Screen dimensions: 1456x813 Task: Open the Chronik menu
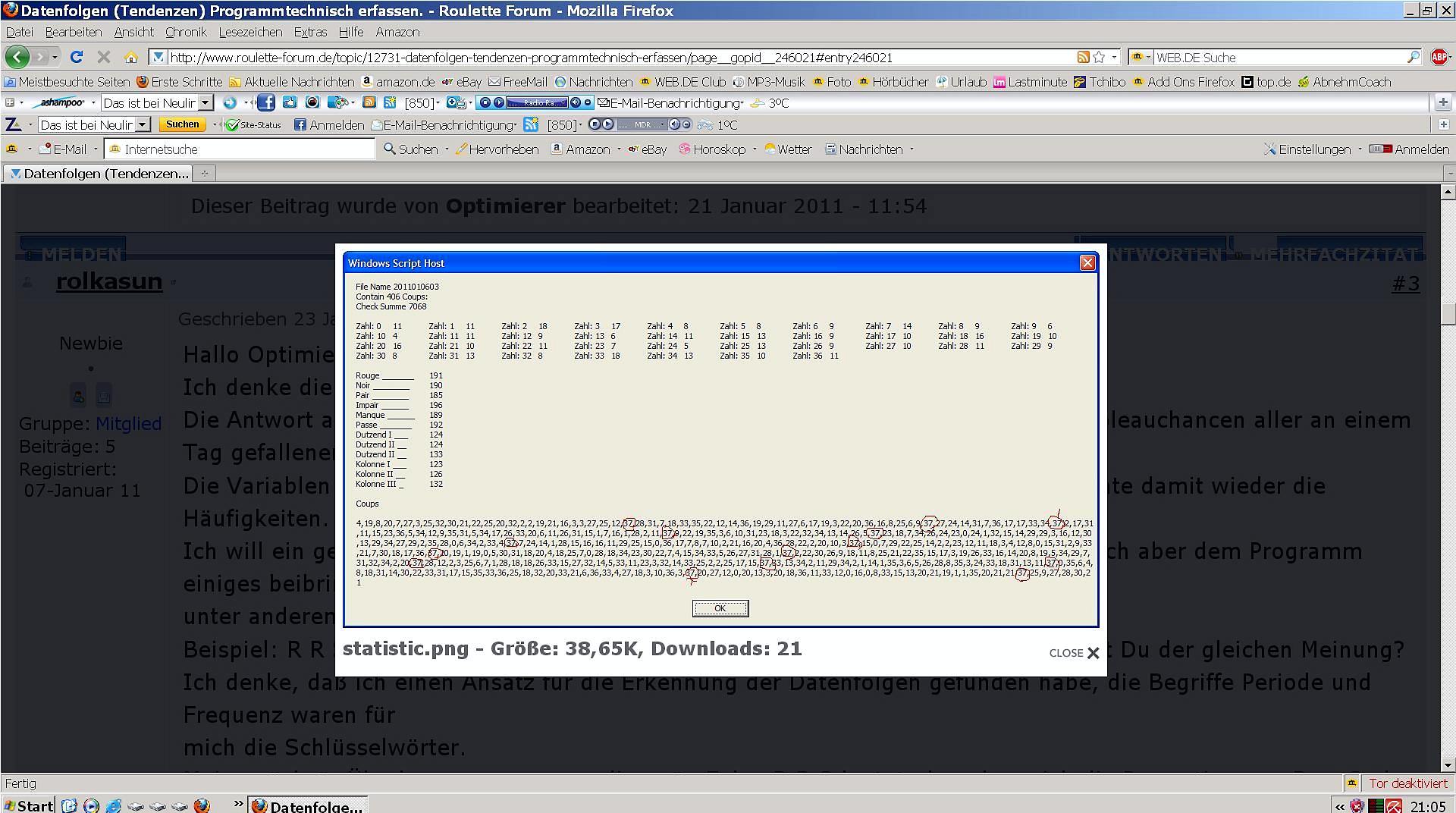point(186,32)
